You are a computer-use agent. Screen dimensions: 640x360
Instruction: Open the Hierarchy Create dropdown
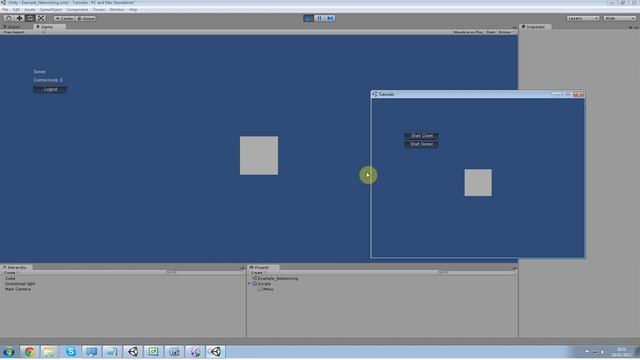(11, 272)
